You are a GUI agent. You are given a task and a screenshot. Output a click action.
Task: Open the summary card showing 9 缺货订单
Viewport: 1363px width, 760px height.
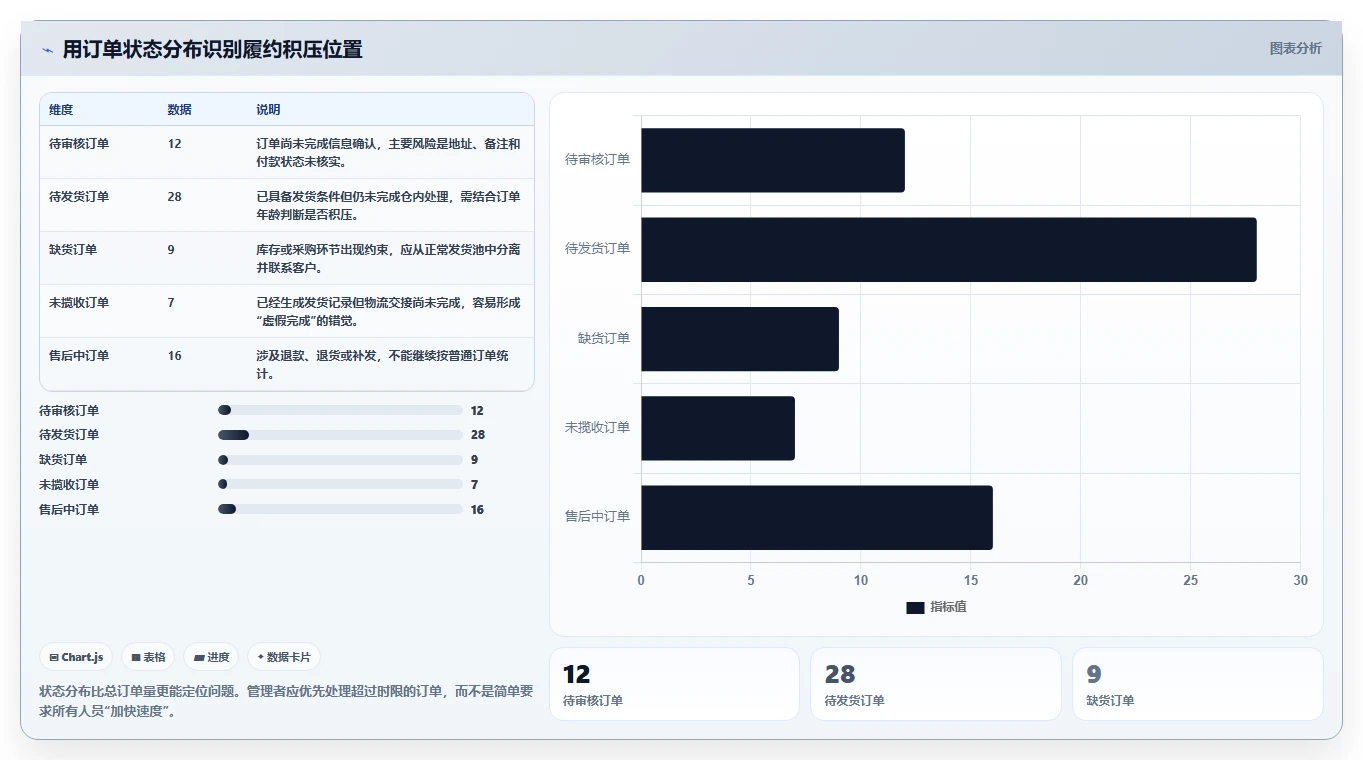tap(1198, 684)
